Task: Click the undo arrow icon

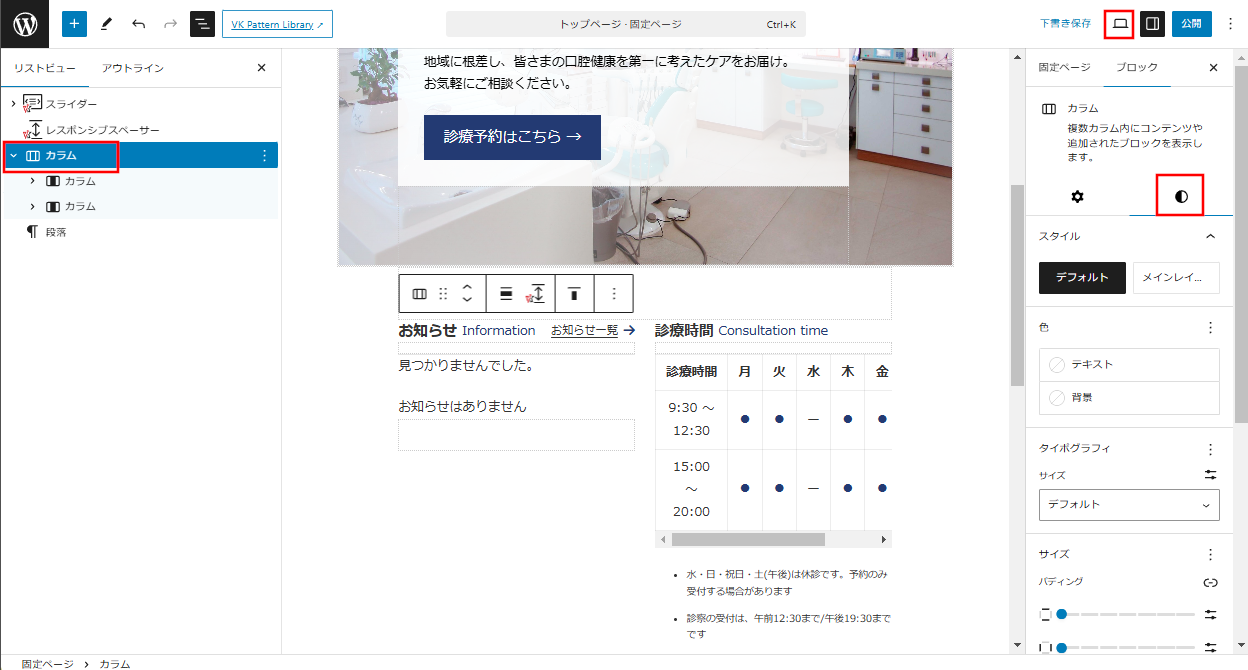Action: 138,24
